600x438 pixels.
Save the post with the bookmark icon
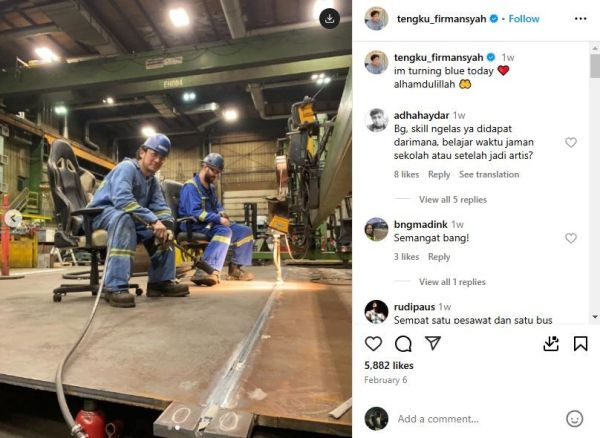[580, 344]
